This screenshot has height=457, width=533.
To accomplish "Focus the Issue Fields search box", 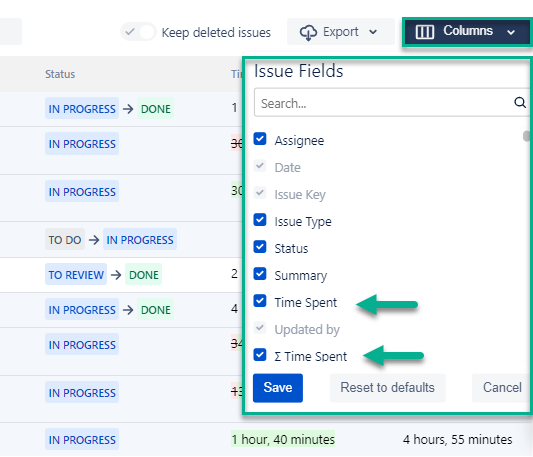I will click(392, 103).
